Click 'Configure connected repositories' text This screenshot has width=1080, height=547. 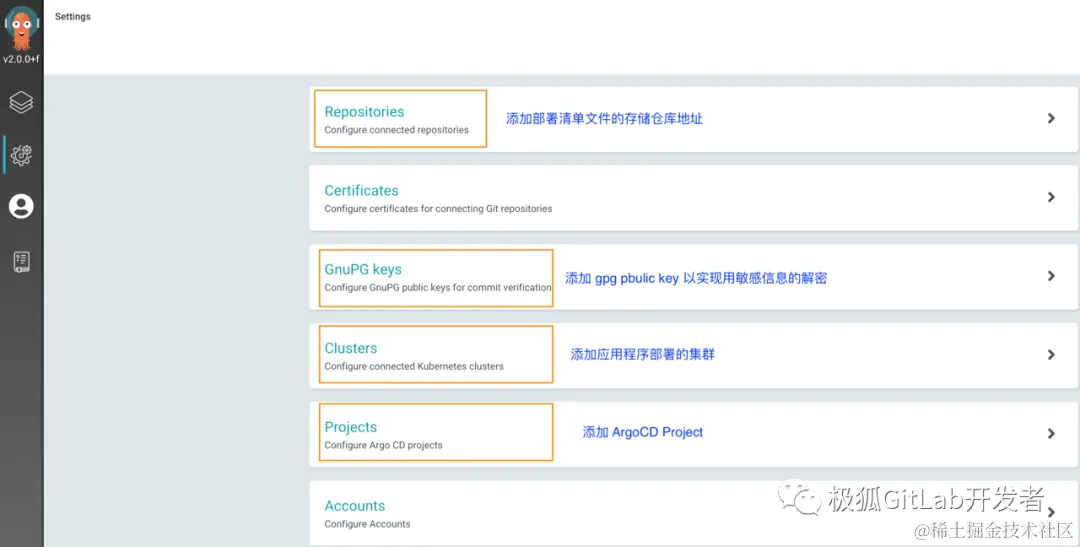[x=397, y=130]
